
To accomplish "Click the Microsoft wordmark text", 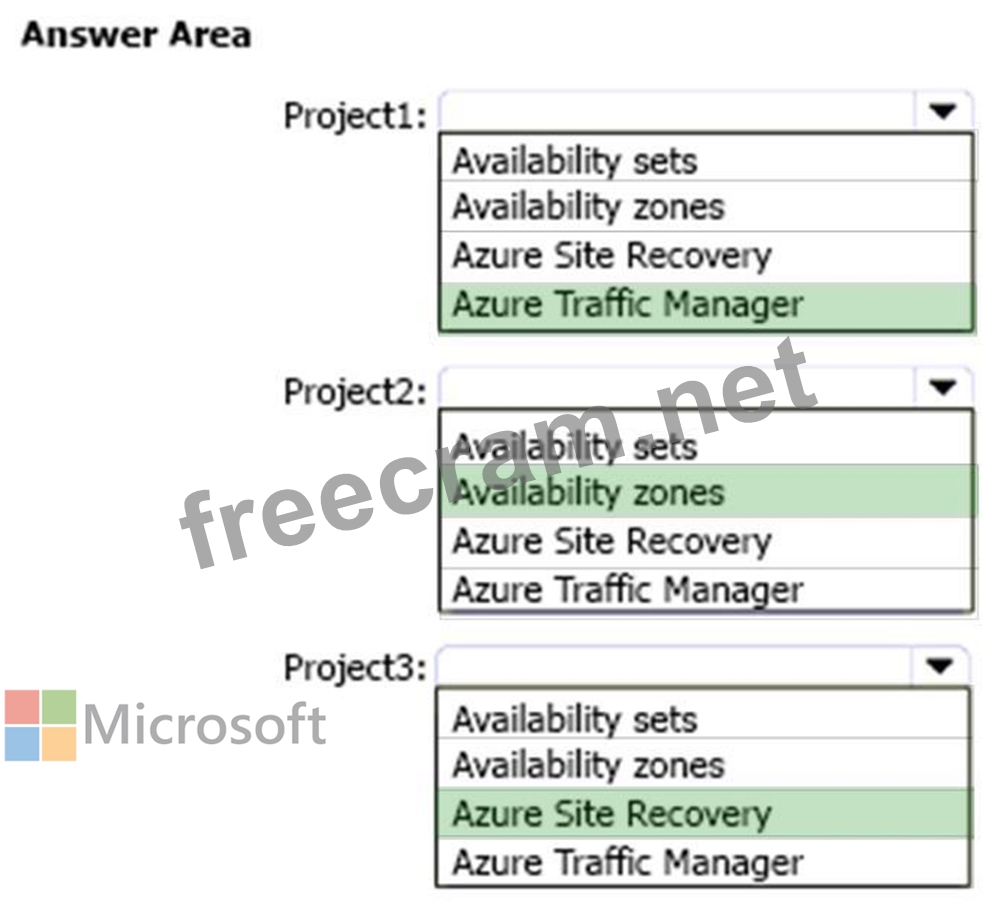I will click(205, 725).
